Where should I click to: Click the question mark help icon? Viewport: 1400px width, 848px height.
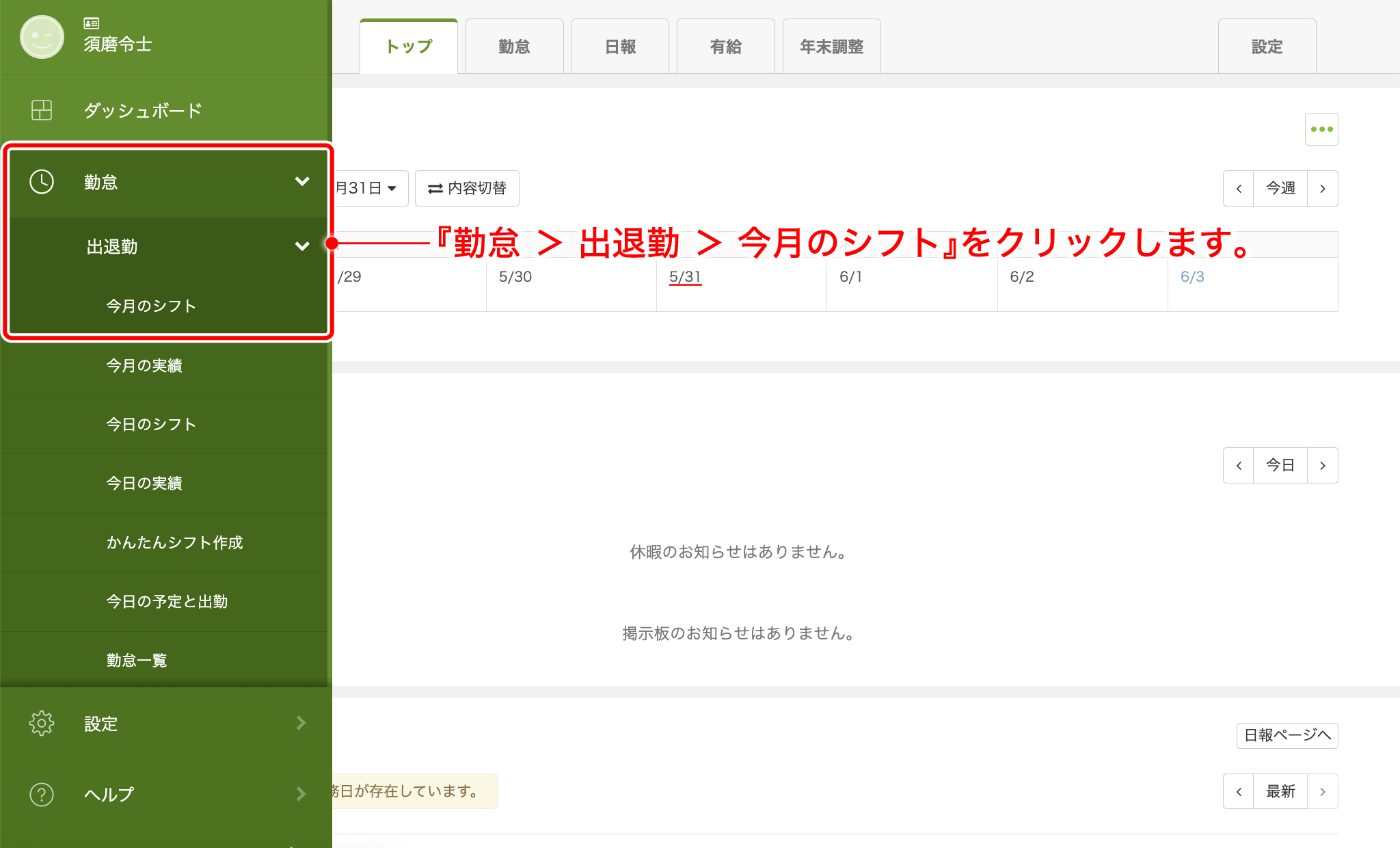pos(42,794)
